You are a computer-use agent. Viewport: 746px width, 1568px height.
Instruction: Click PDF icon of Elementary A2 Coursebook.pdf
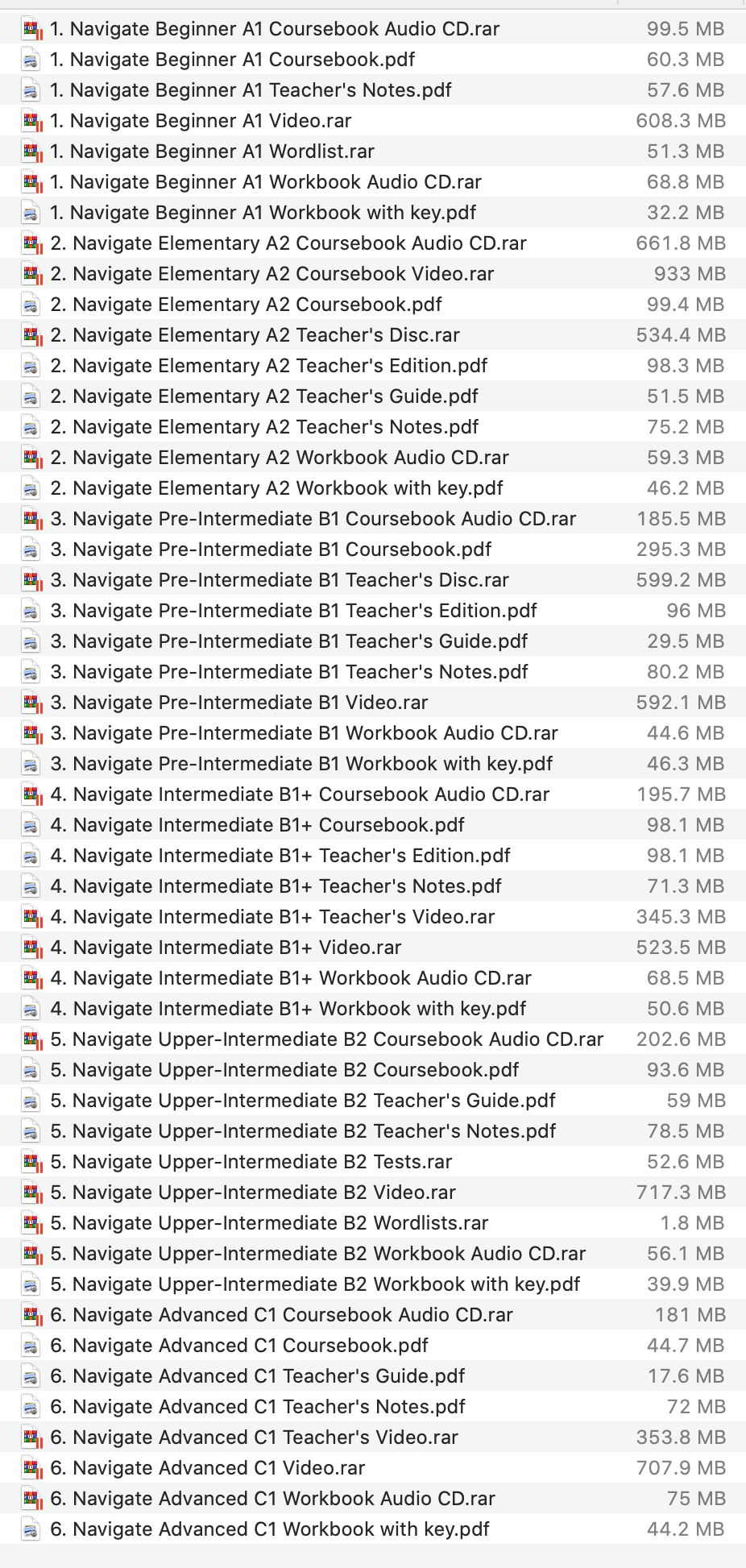coord(31,305)
